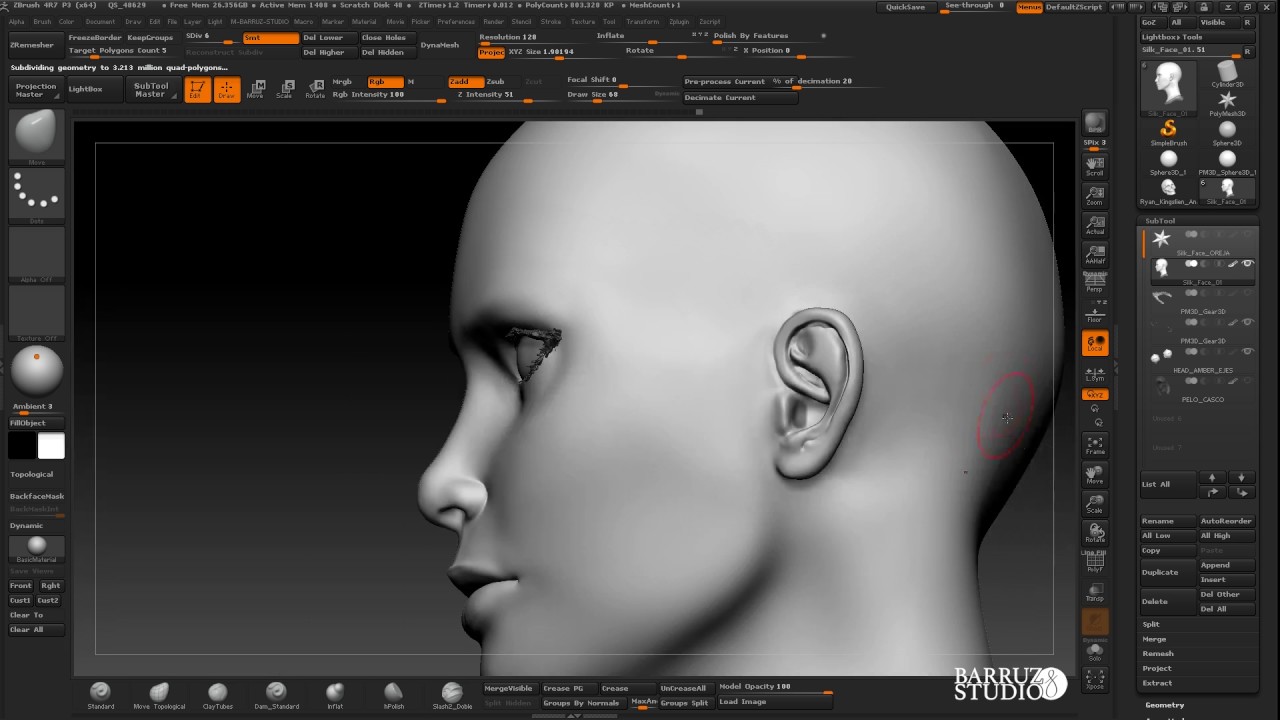Select the Inflat brush

pos(335,696)
